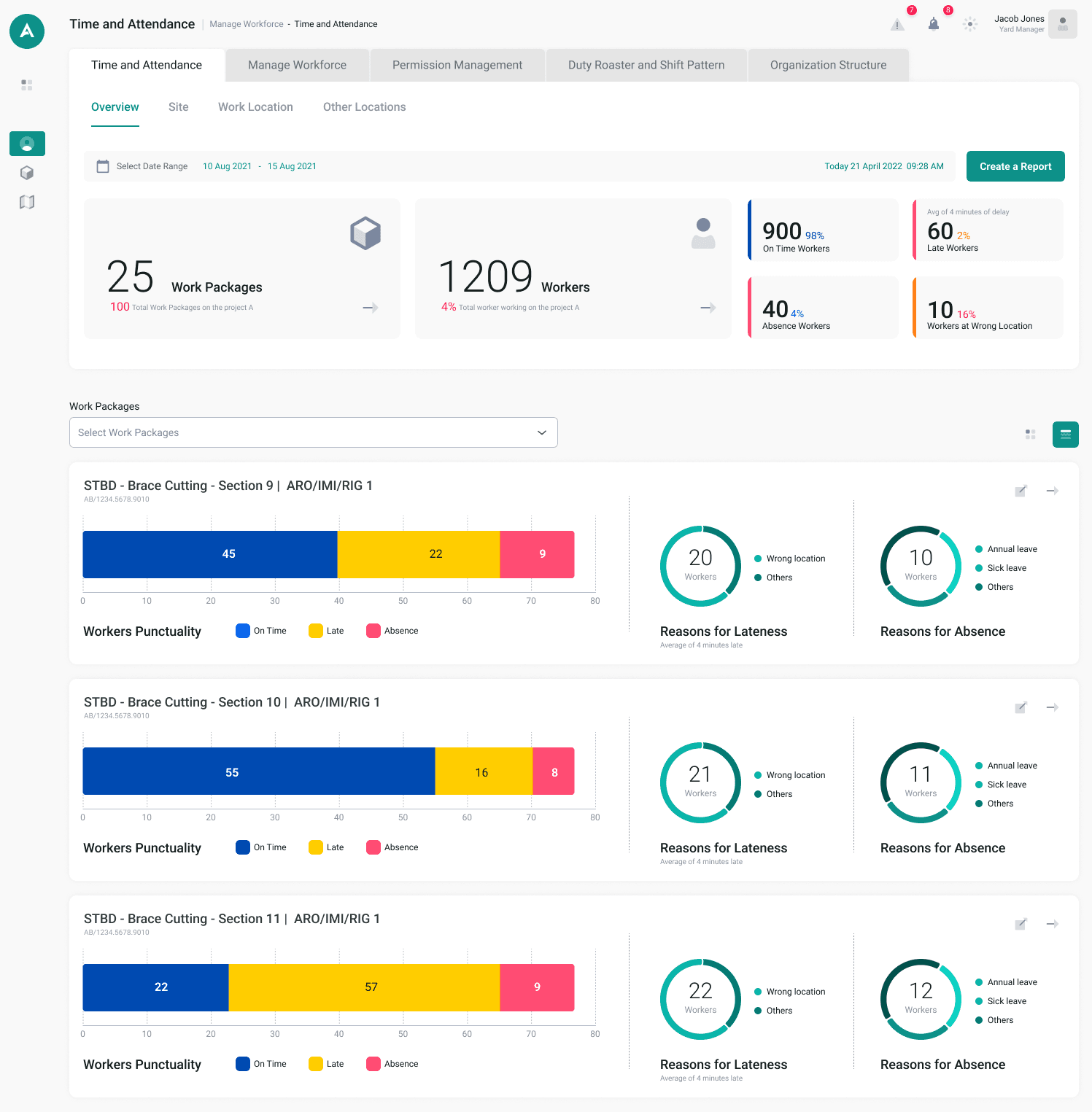Image resolution: width=1092 pixels, height=1112 pixels.
Task: Open the Permission Management tab
Action: (x=457, y=65)
